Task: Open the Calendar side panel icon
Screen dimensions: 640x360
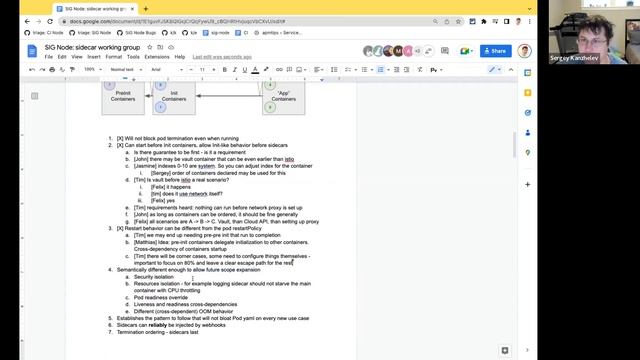Action: (527, 73)
